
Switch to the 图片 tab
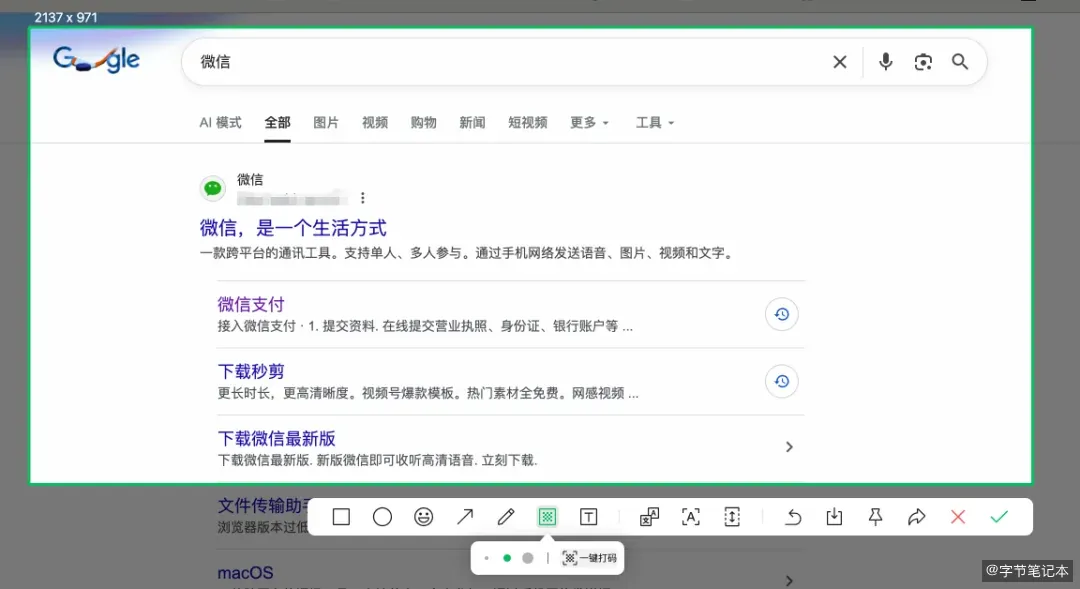pyautogui.click(x=326, y=123)
